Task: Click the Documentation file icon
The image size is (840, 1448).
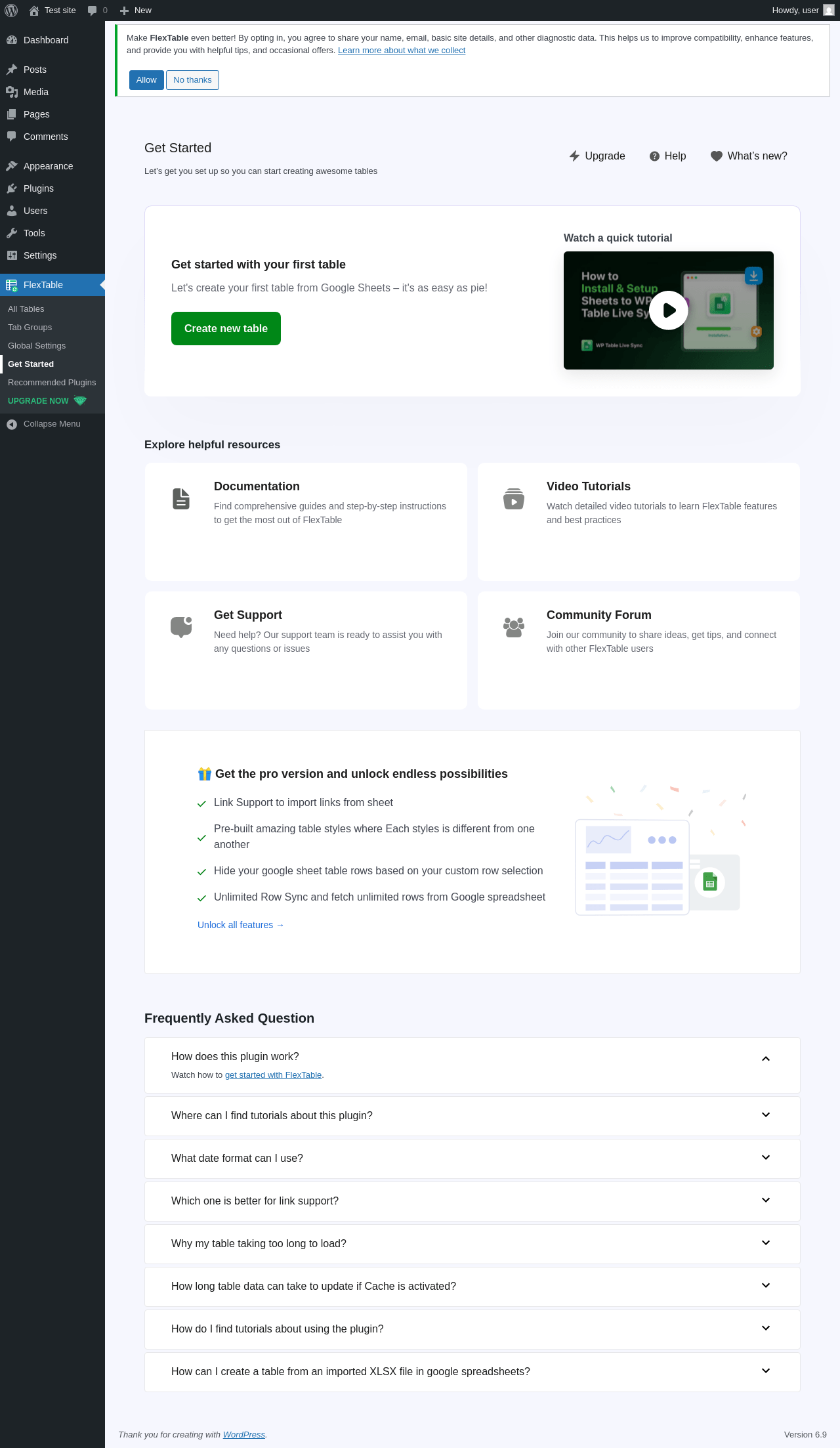Action: (181, 499)
